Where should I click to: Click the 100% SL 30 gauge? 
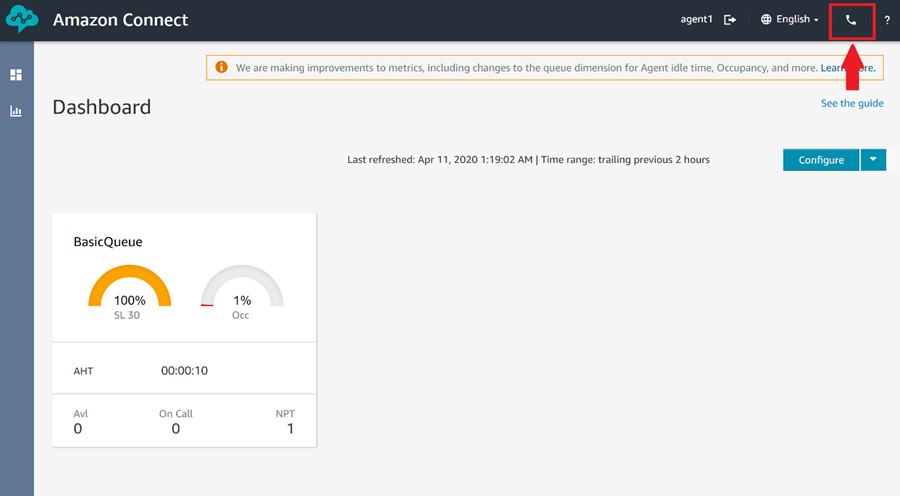click(130, 286)
